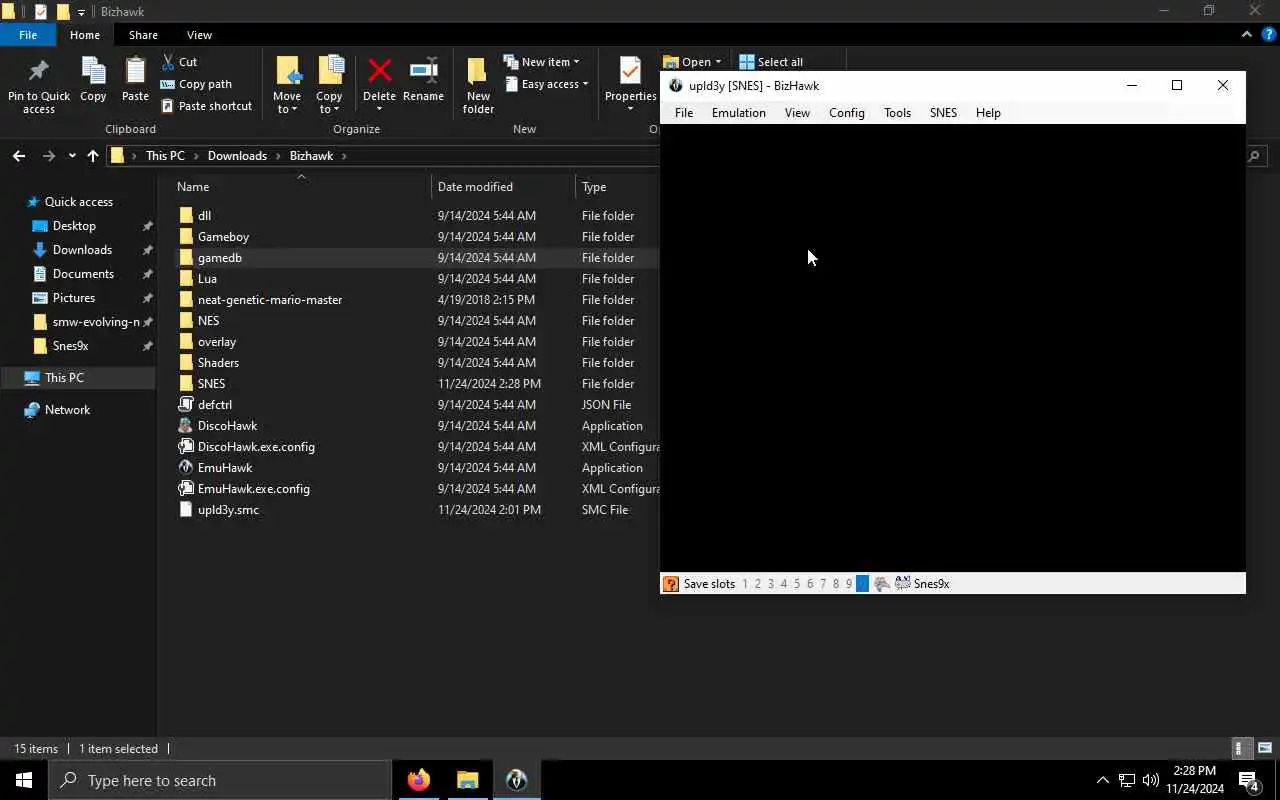Select save slot 5 in BizHawk
1280x800 pixels.
coord(797,584)
